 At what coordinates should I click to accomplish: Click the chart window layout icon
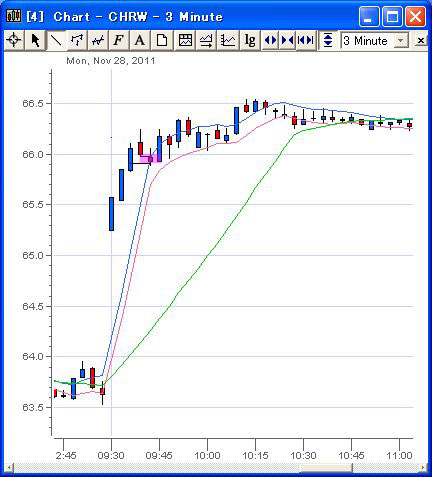point(185,40)
